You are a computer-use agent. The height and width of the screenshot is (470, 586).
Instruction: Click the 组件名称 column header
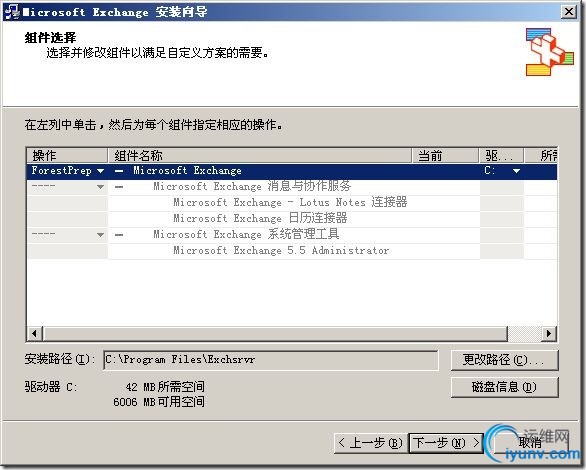260,155
